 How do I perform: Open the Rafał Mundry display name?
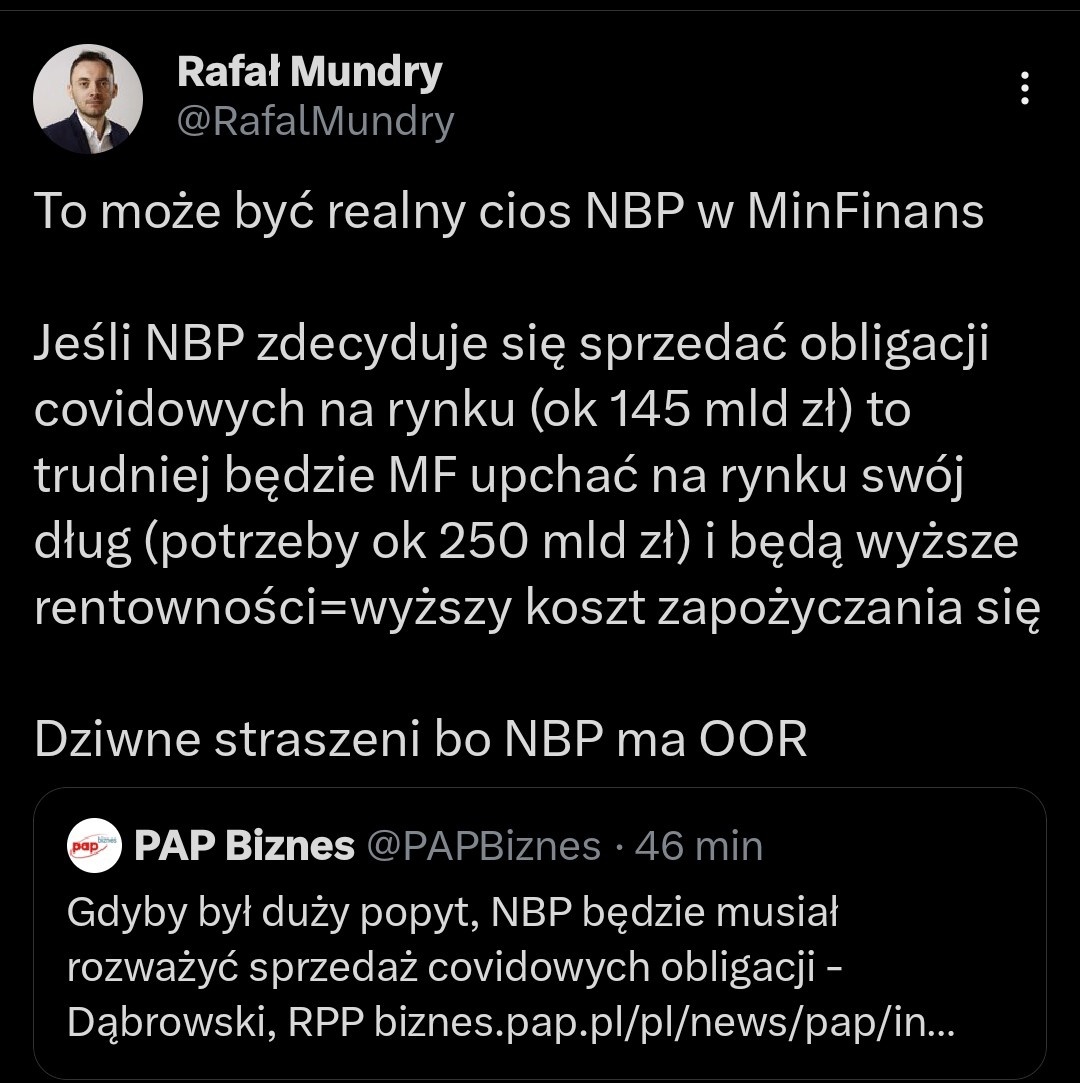(309, 71)
